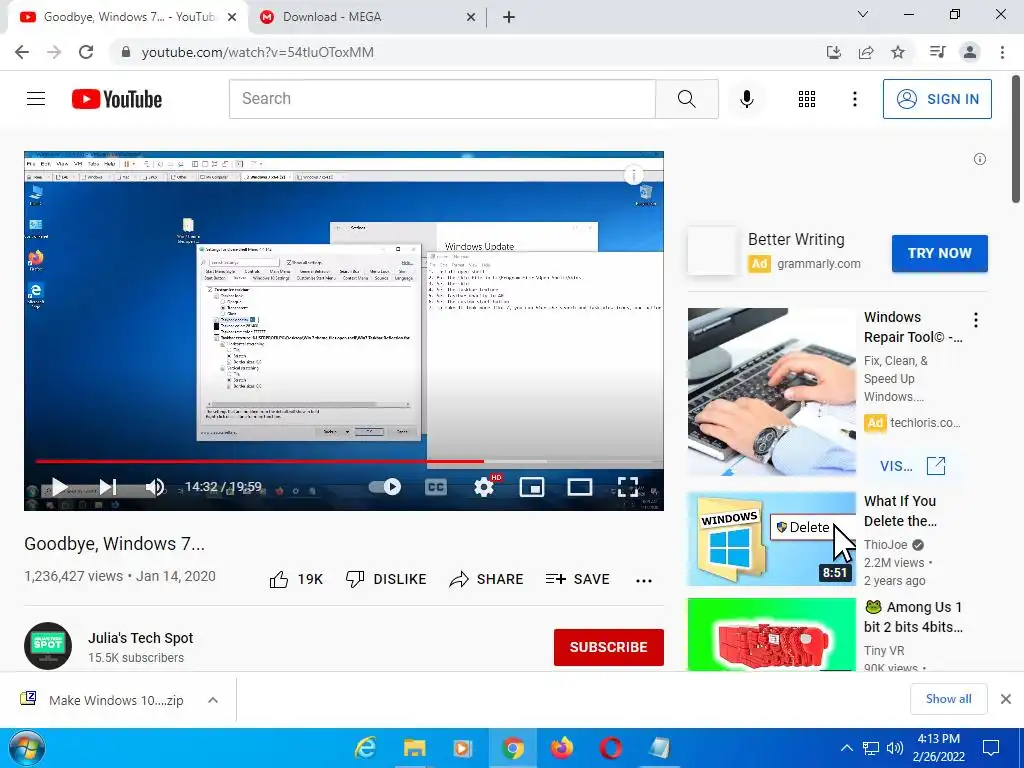Open Chrome media controls icon

click(x=937, y=52)
